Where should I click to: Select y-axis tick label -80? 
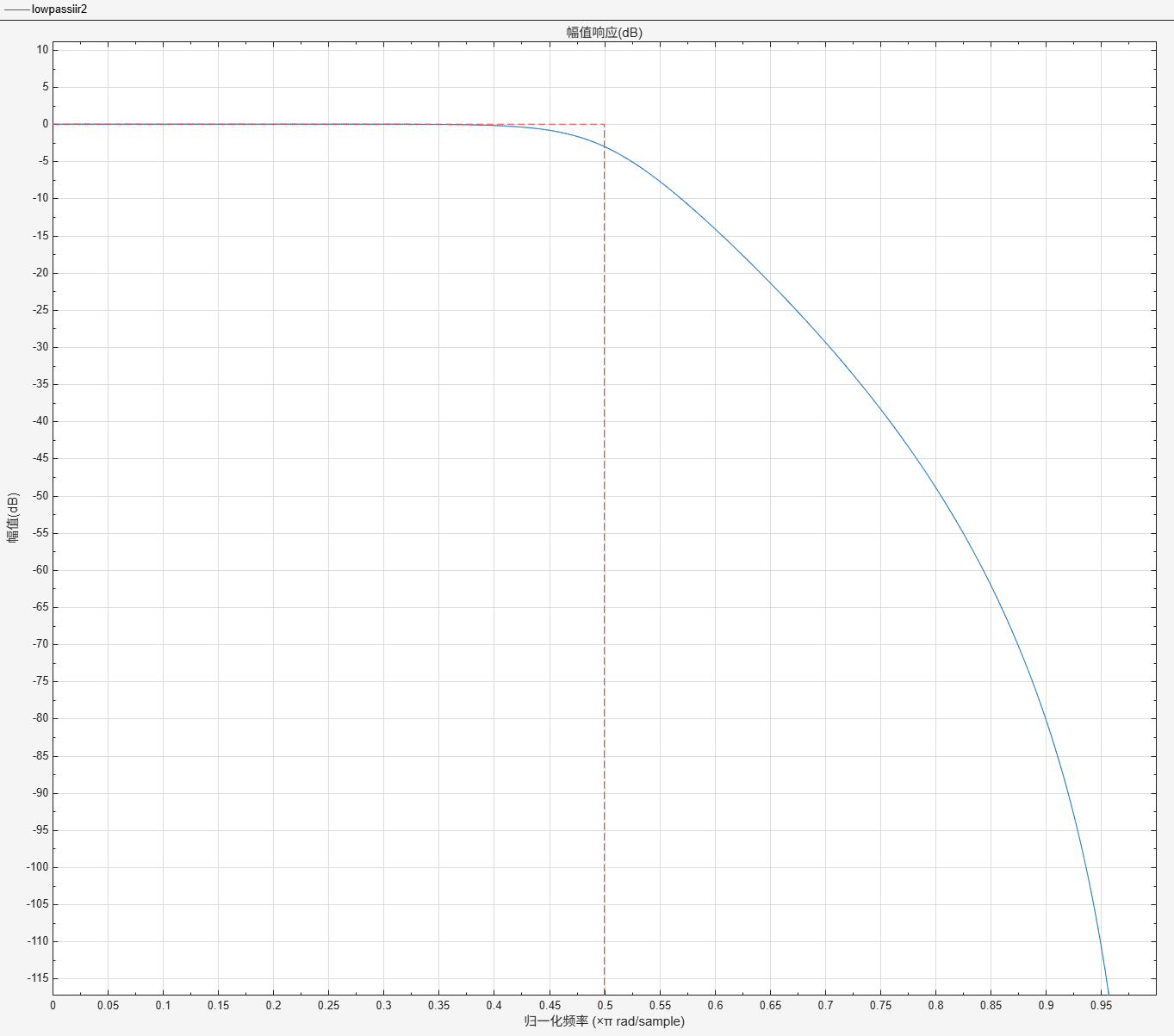click(40, 718)
